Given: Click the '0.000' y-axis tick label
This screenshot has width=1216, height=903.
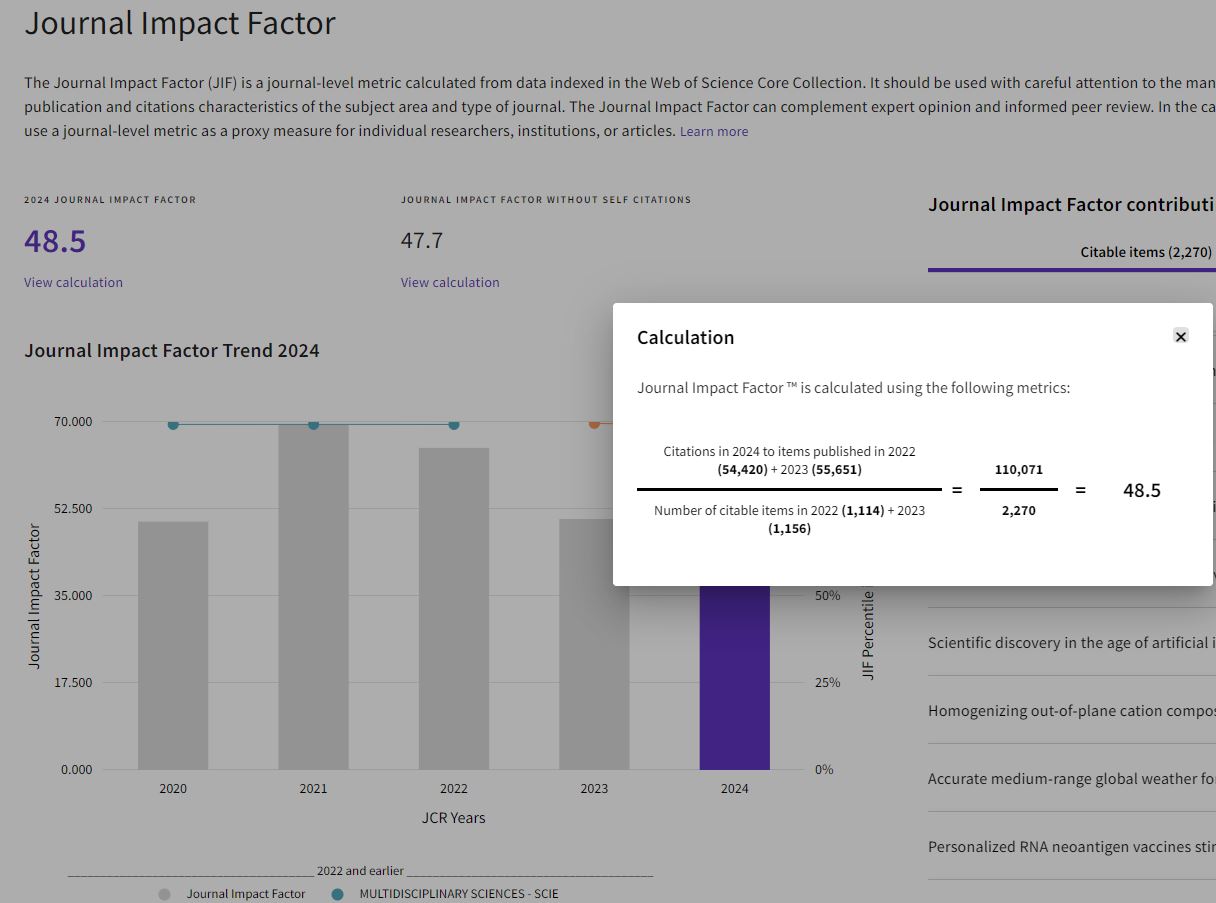Looking at the screenshot, I should coord(77,770).
